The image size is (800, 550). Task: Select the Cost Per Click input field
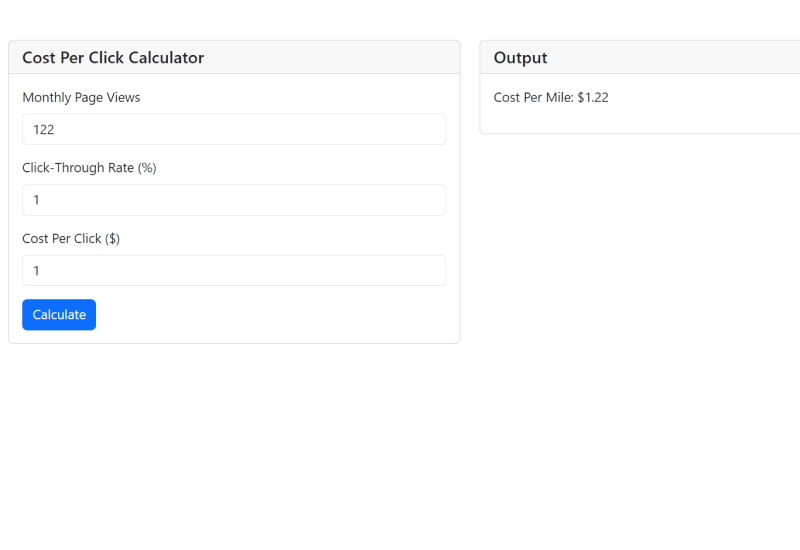(x=233, y=270)
